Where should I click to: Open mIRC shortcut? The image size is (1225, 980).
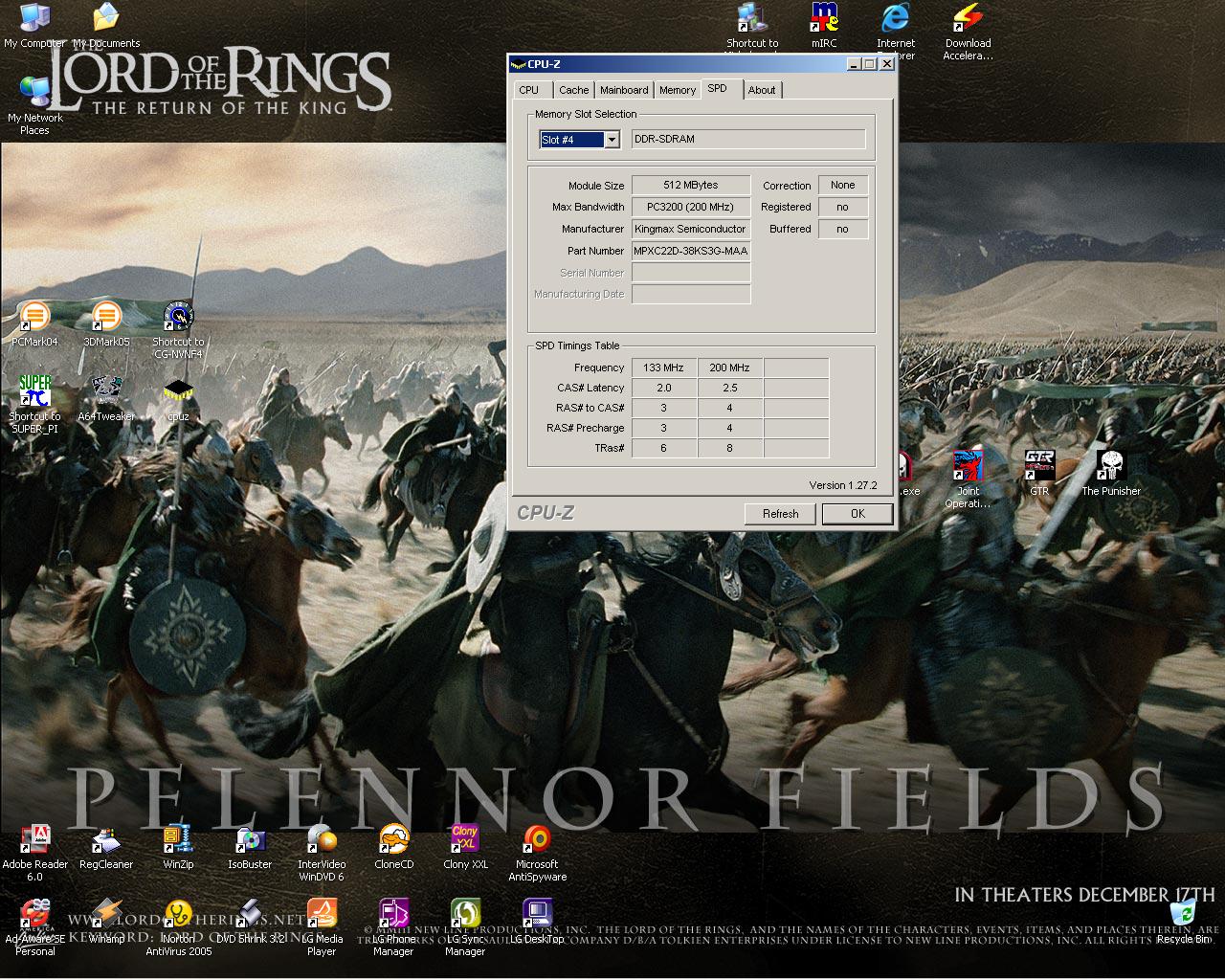[x=824, y=26]
